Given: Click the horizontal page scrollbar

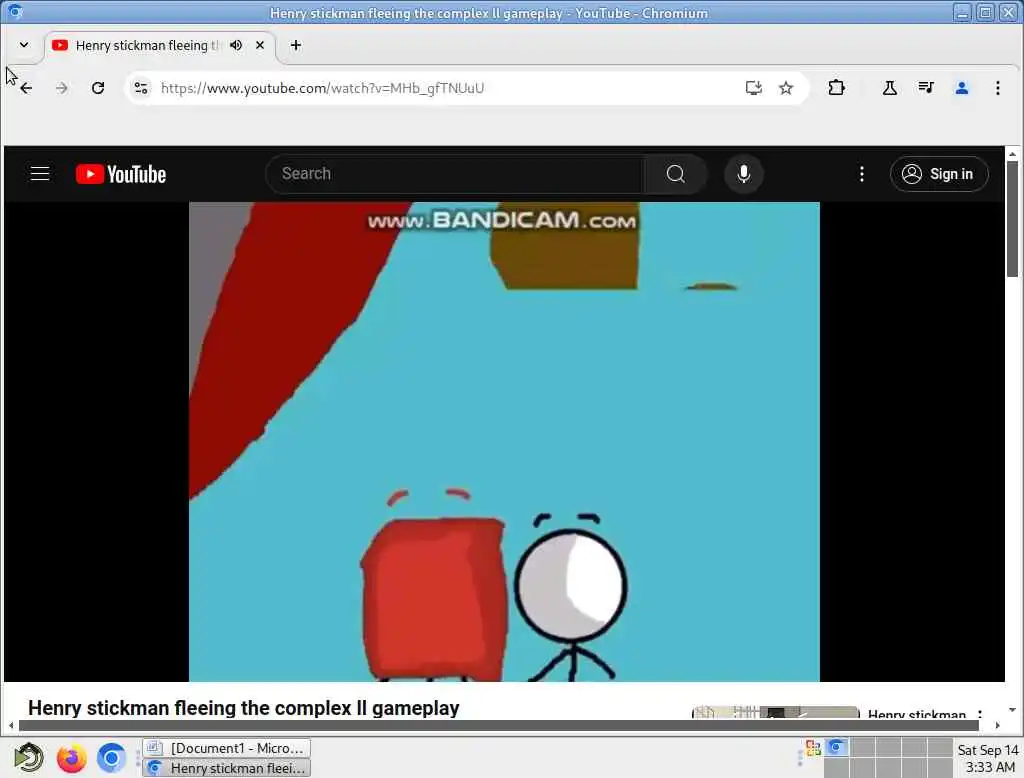Looking at the screenshot, I should coord(498,725).
